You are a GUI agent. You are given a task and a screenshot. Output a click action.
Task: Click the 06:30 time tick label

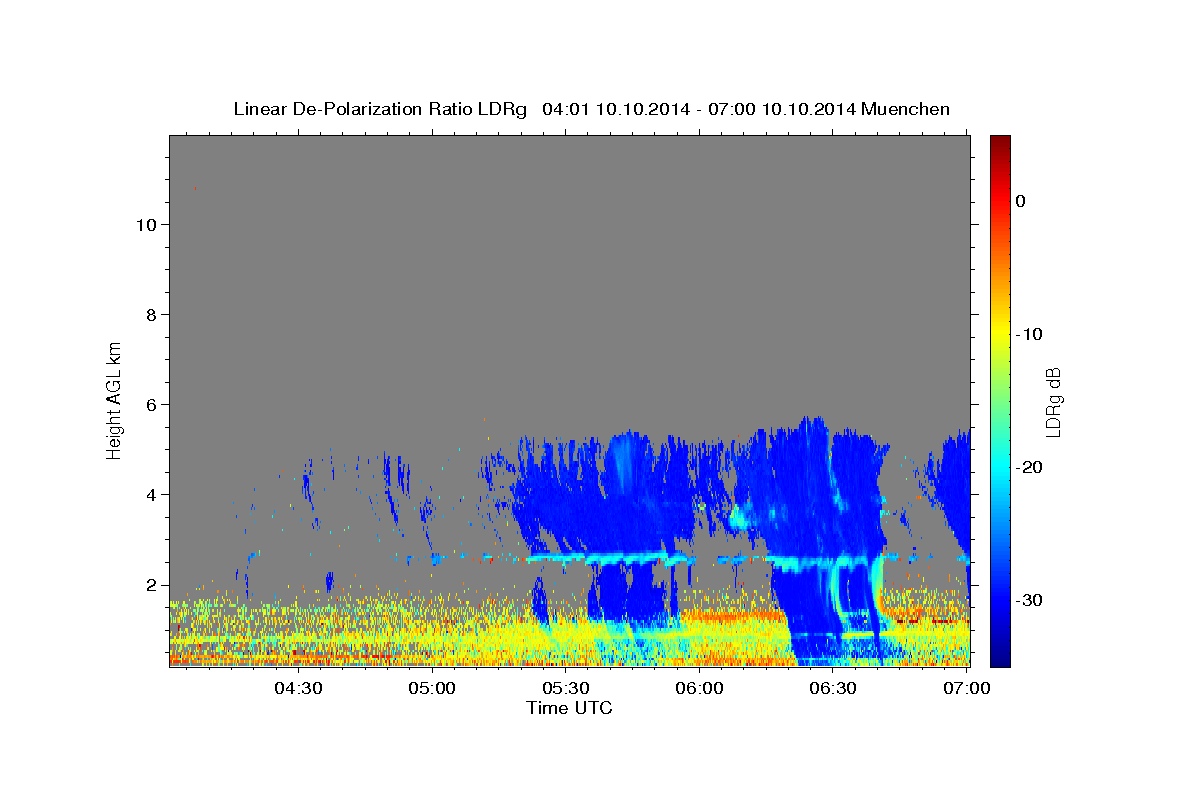click(833, 688)
